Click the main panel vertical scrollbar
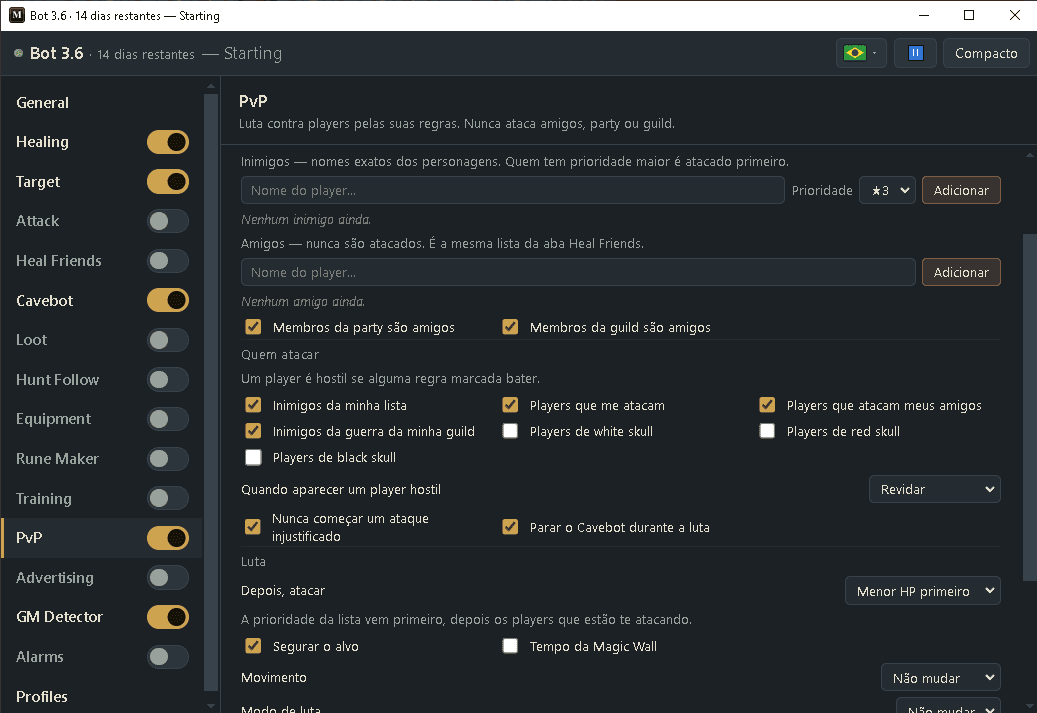The image size is (1037, 713). coord(1029,407)
